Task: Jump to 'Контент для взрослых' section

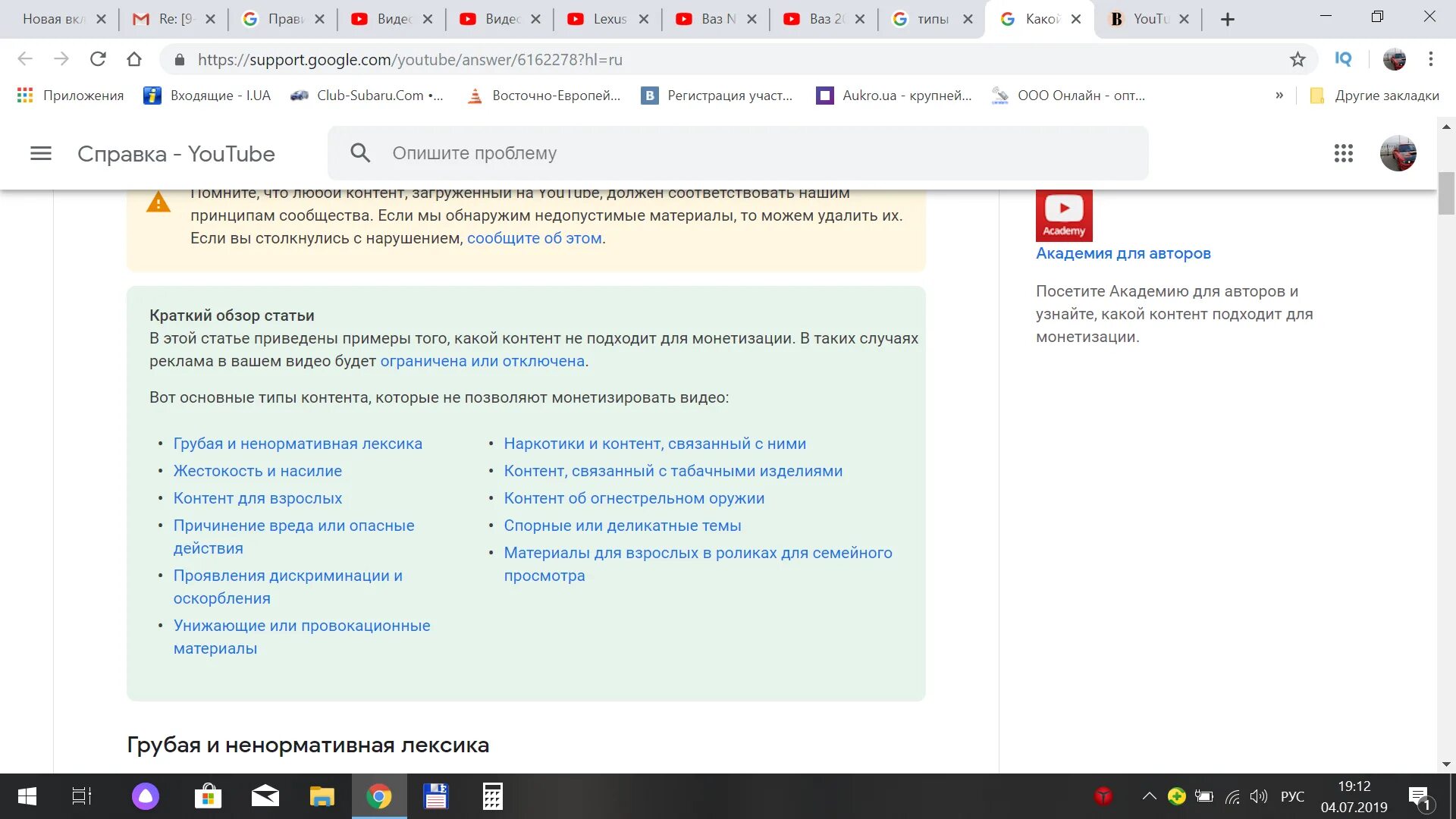Action: [258, 498]
